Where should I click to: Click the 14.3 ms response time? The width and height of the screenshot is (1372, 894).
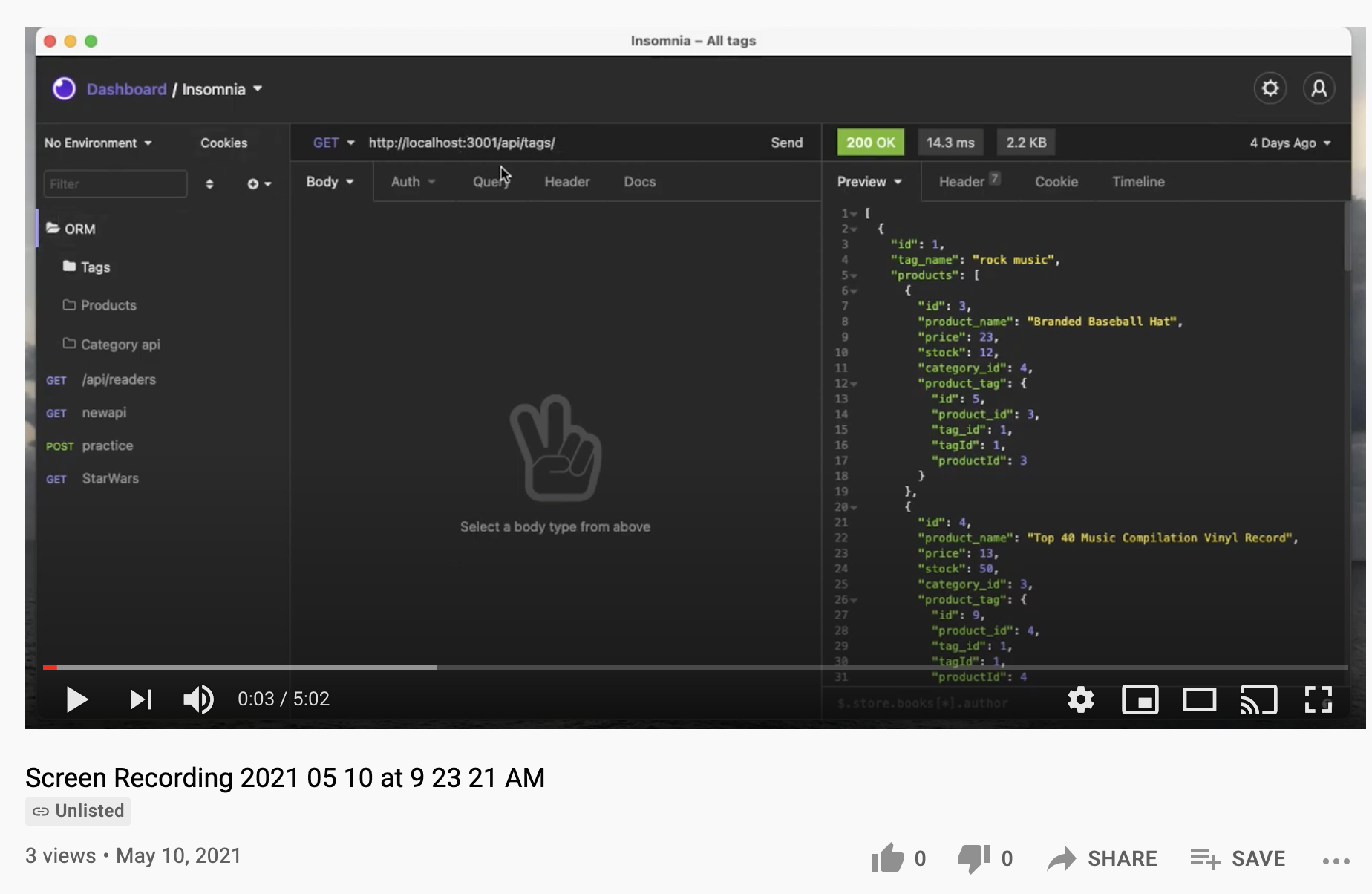point(950,143)
